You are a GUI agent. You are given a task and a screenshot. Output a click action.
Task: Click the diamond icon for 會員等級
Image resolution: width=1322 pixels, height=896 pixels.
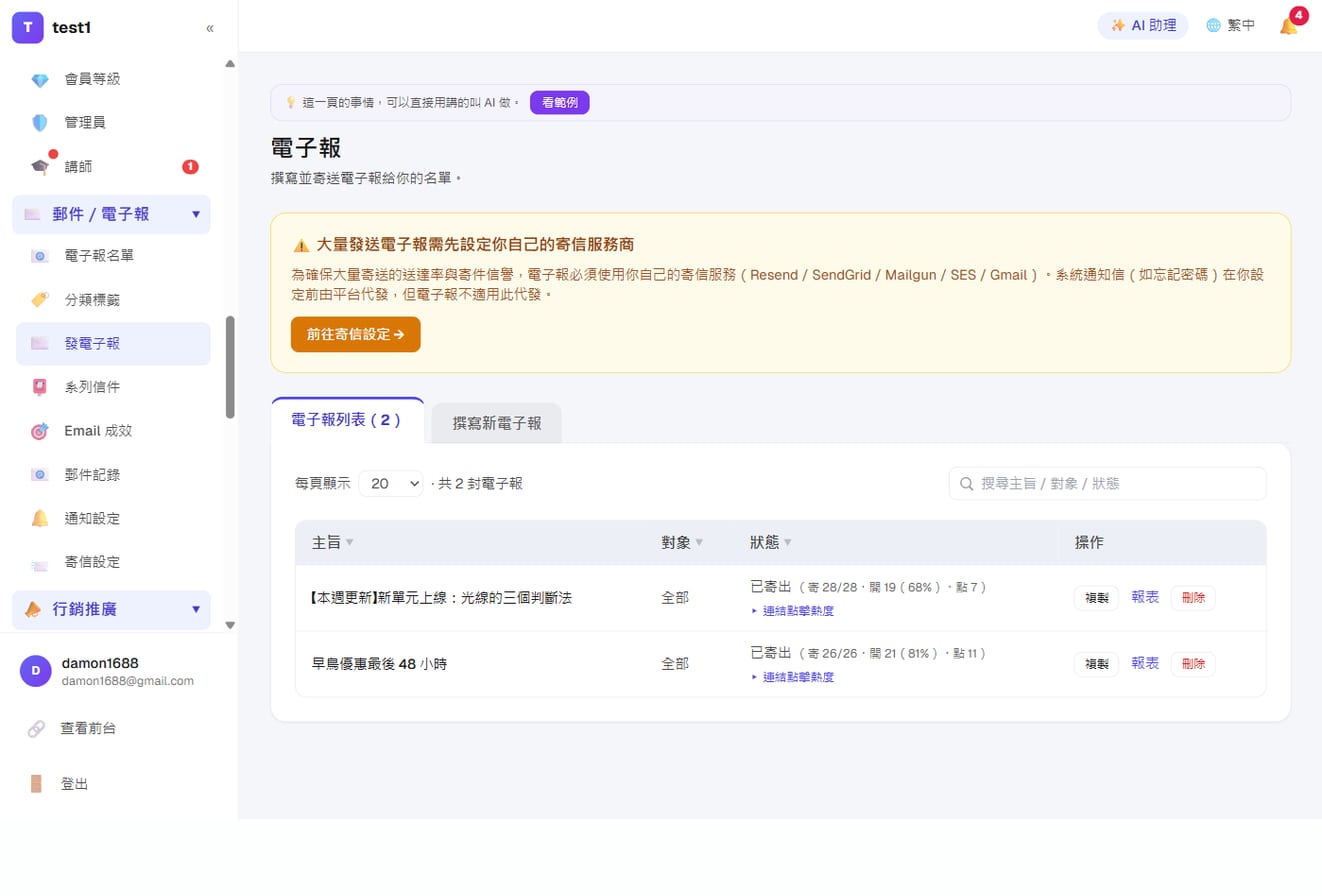pyautogui.click(x=40, y=79)
